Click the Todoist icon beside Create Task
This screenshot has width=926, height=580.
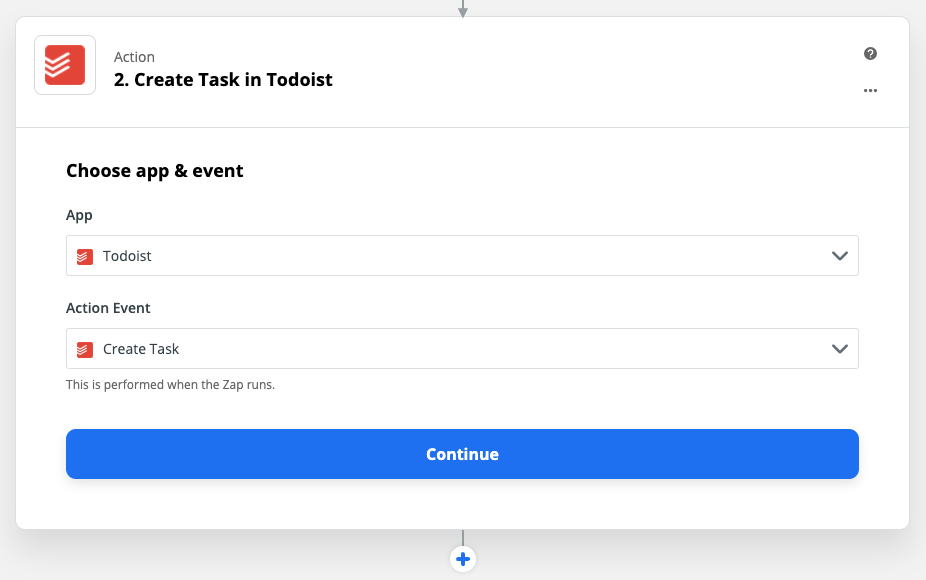click(x=86, y=349)
